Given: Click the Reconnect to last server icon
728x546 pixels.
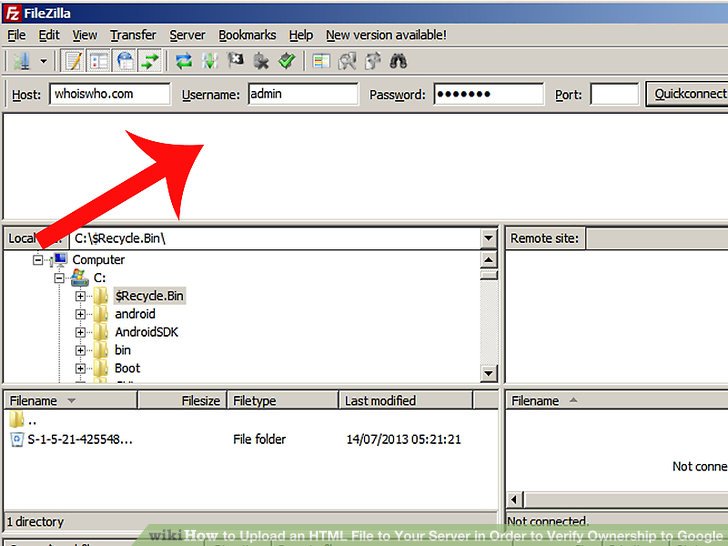Looking at the screenshot, I should click(287, 61).
